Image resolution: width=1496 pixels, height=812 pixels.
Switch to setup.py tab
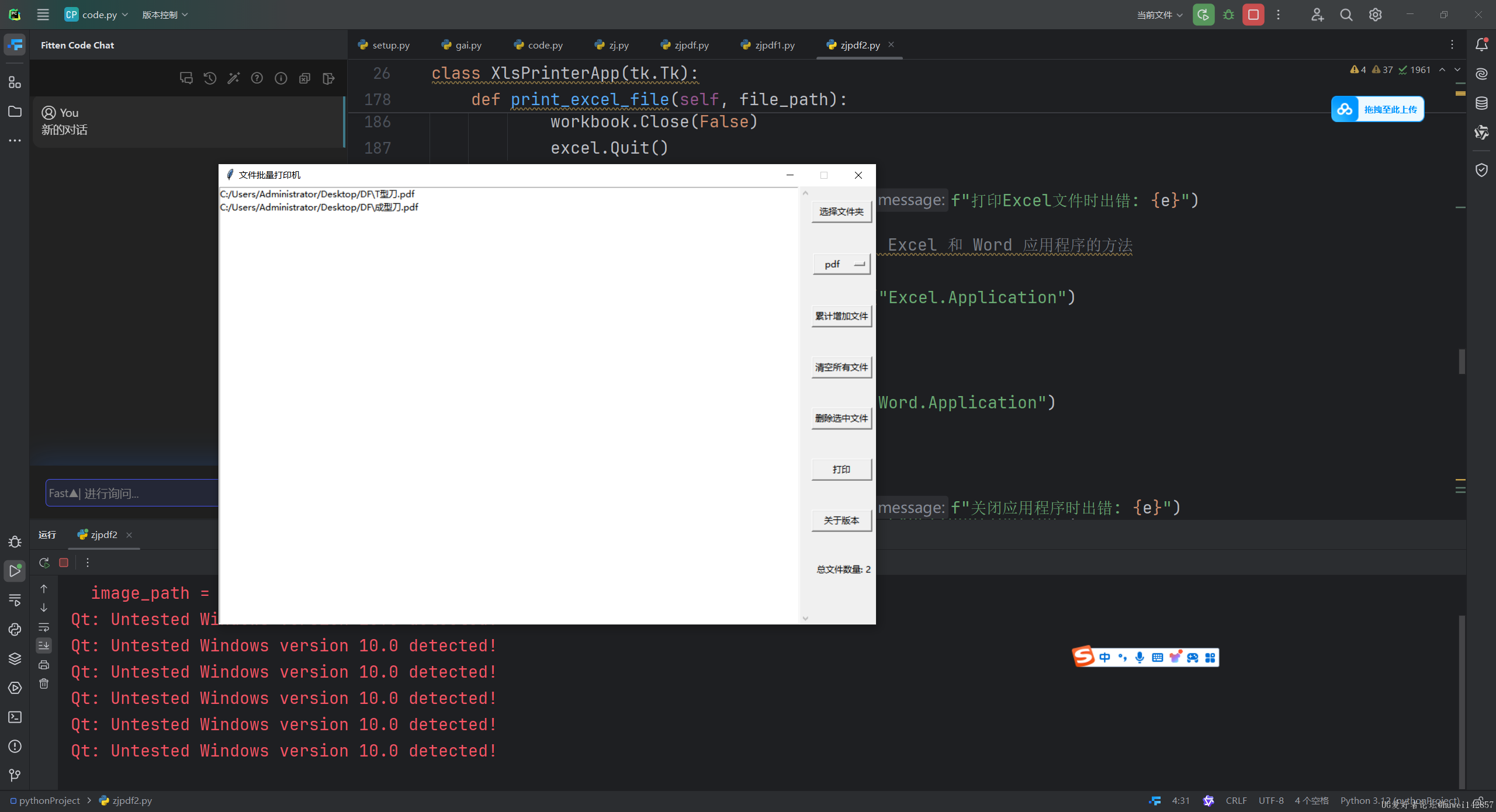pyautogui.click(x=384, y=45)
